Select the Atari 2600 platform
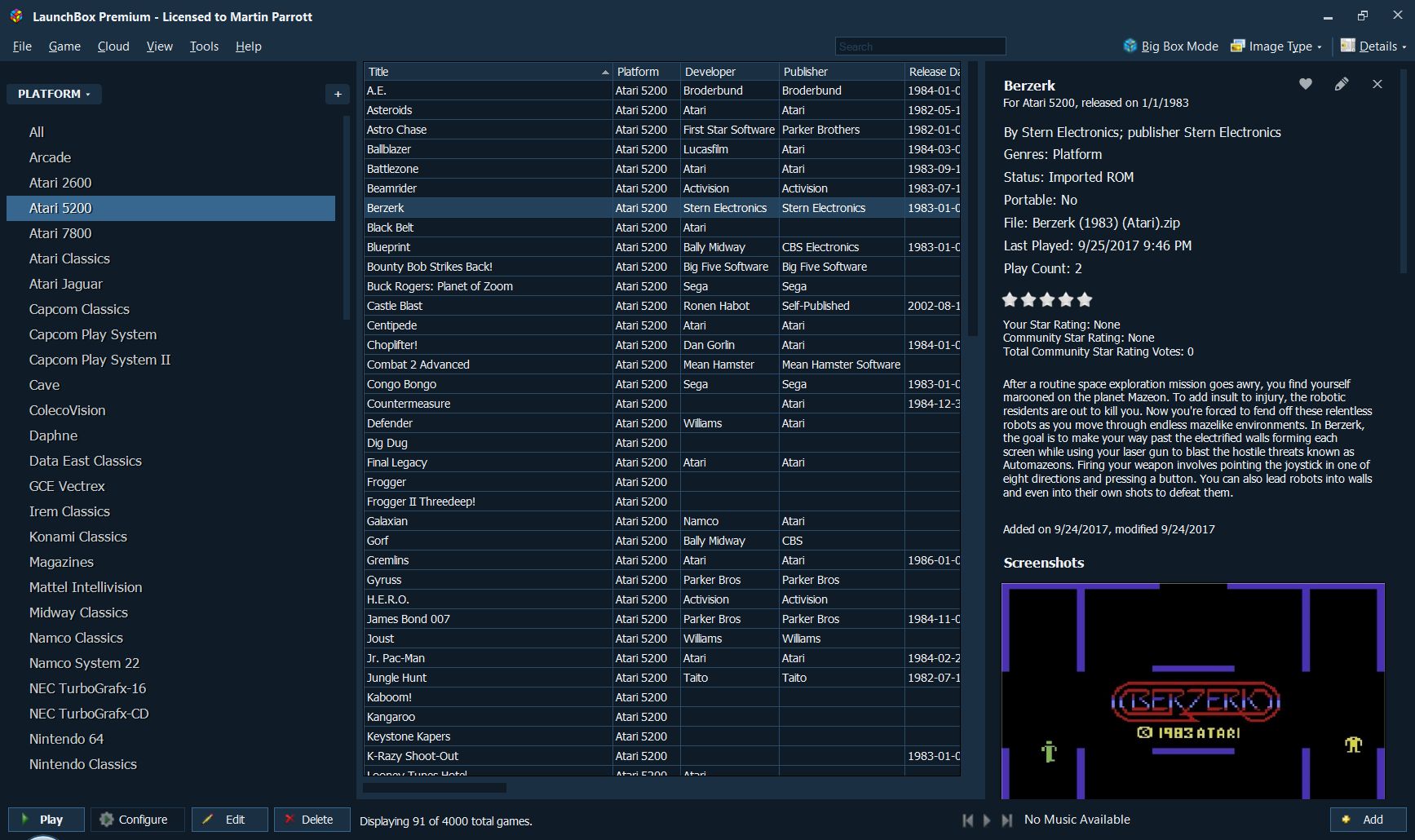This screenshot has height=840, width=1415. pos(170,183)
